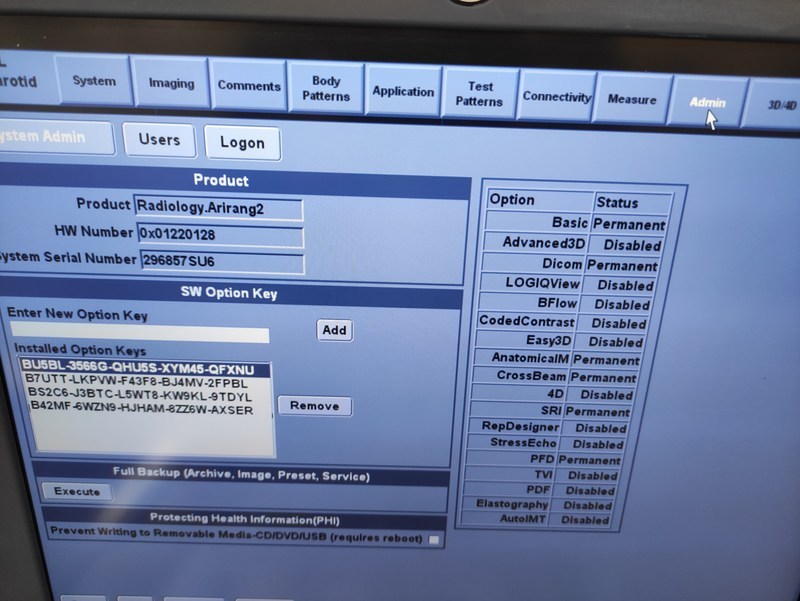This screenshot has height=601, width=800.
Task: Click the Permanent status of Dicom
Action: tap(622, 266)
